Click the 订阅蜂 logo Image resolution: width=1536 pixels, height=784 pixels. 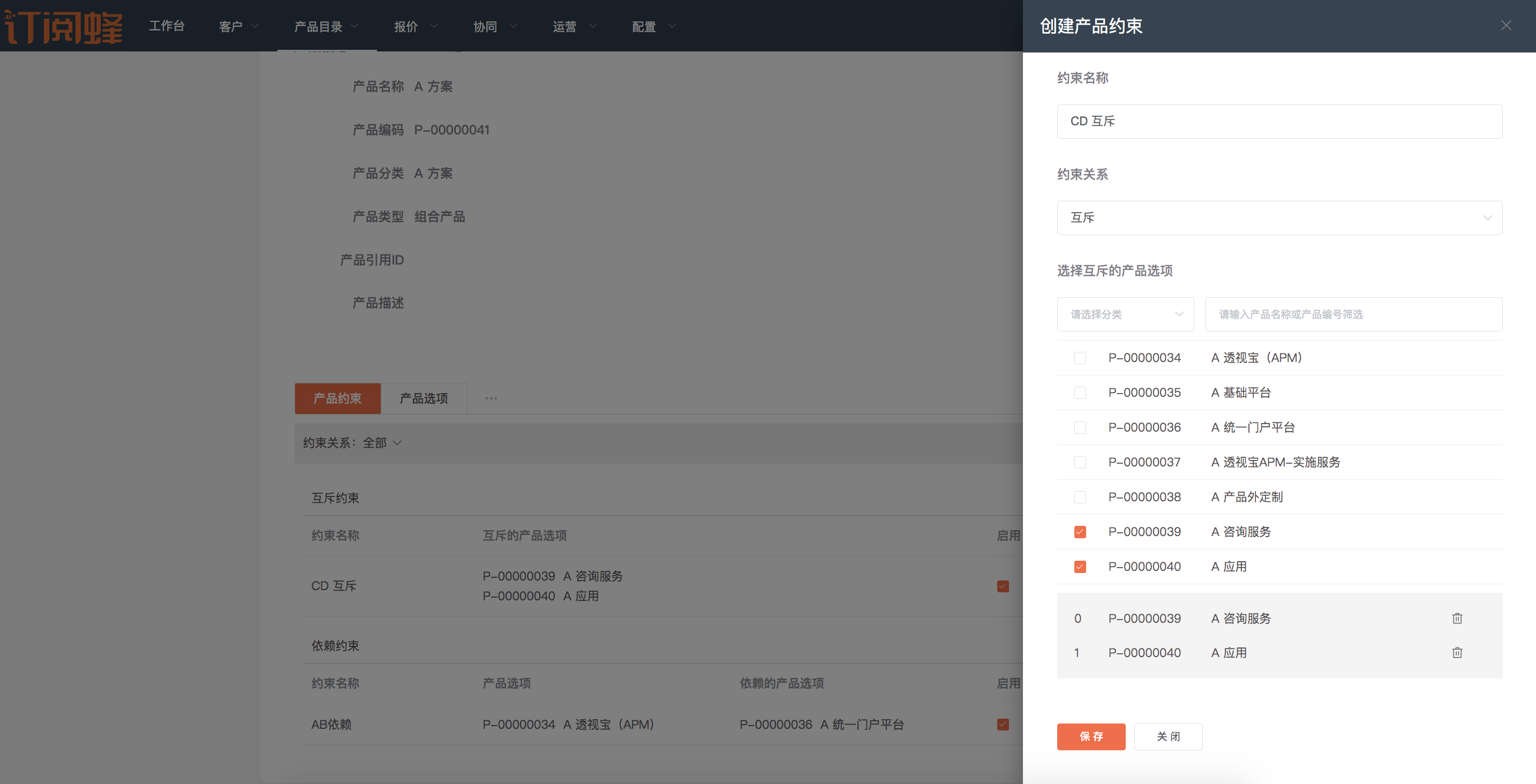[x=64, y=26]
